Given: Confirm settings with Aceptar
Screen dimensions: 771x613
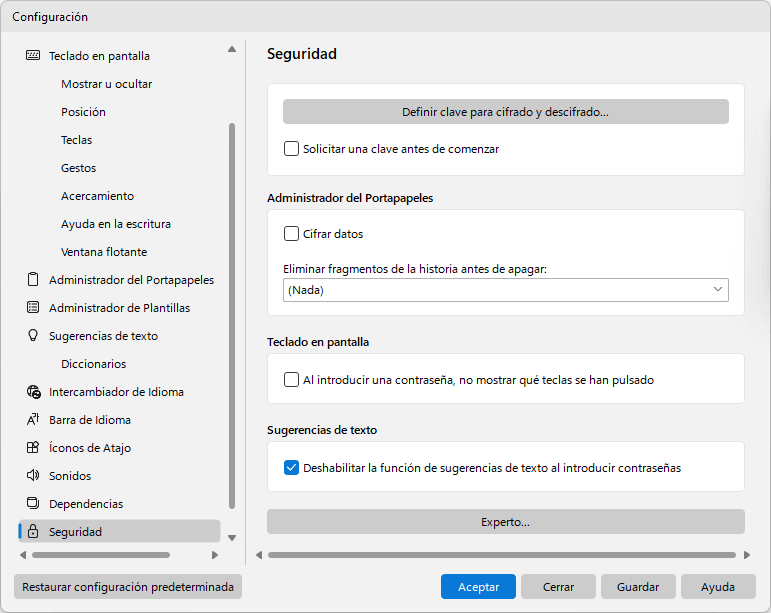Looking at the screenshot, I should (x=478, y=586).
